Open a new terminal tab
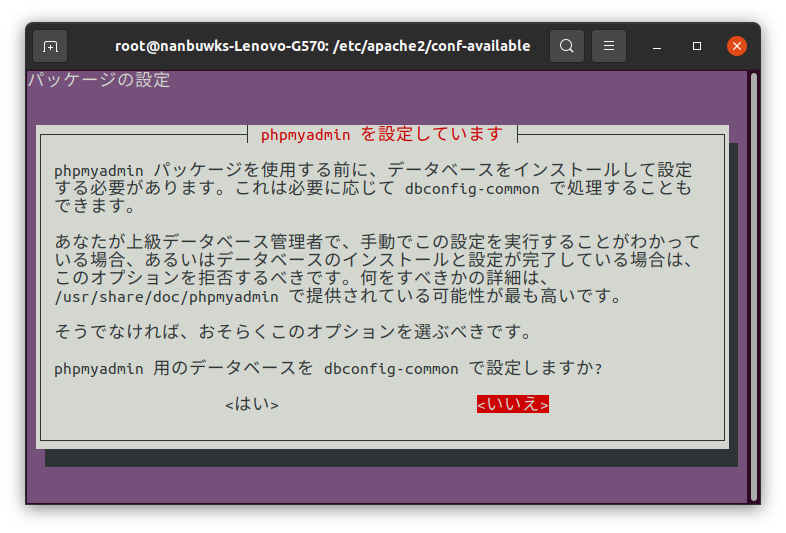The width and height of the screenshot is (786, 533). pyautogui.click(x=50, y=46)
